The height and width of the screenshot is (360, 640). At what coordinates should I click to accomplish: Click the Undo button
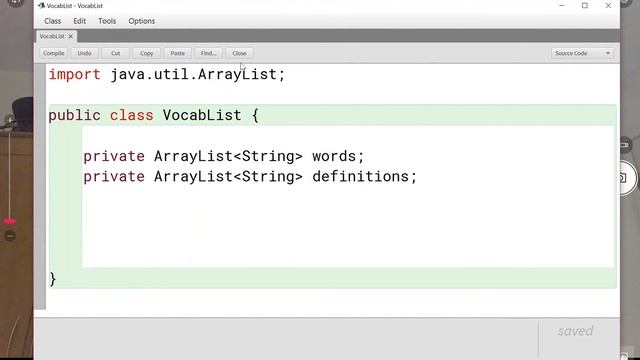tap(84, 53)
